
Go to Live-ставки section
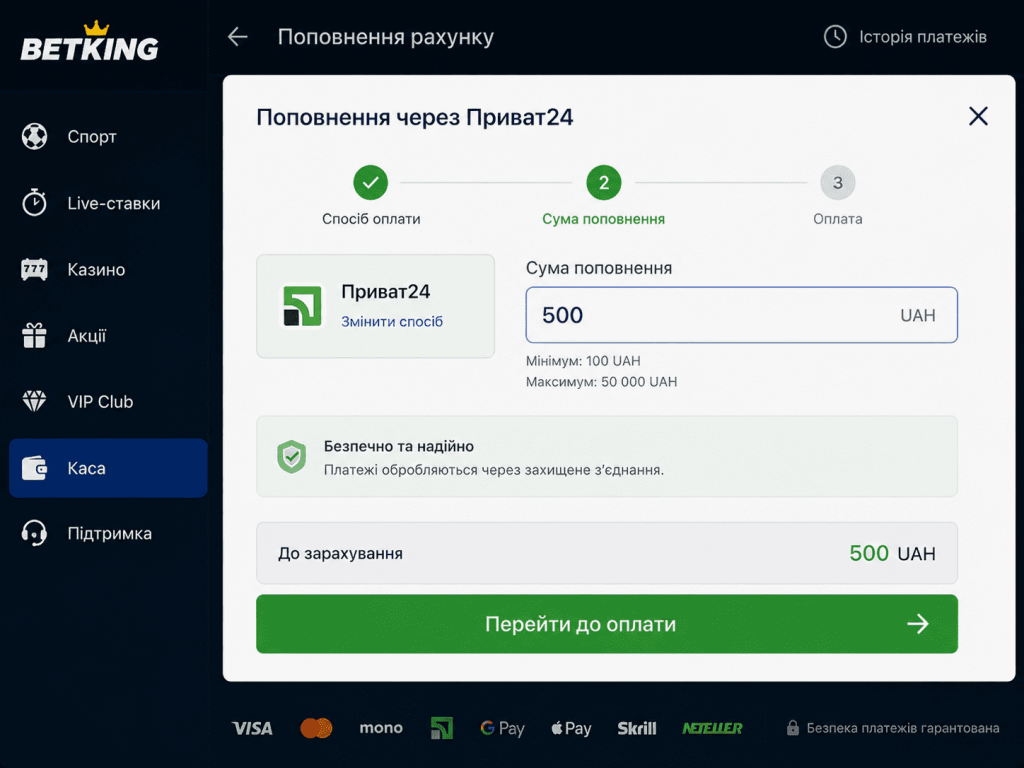click(x=108, y=203)
